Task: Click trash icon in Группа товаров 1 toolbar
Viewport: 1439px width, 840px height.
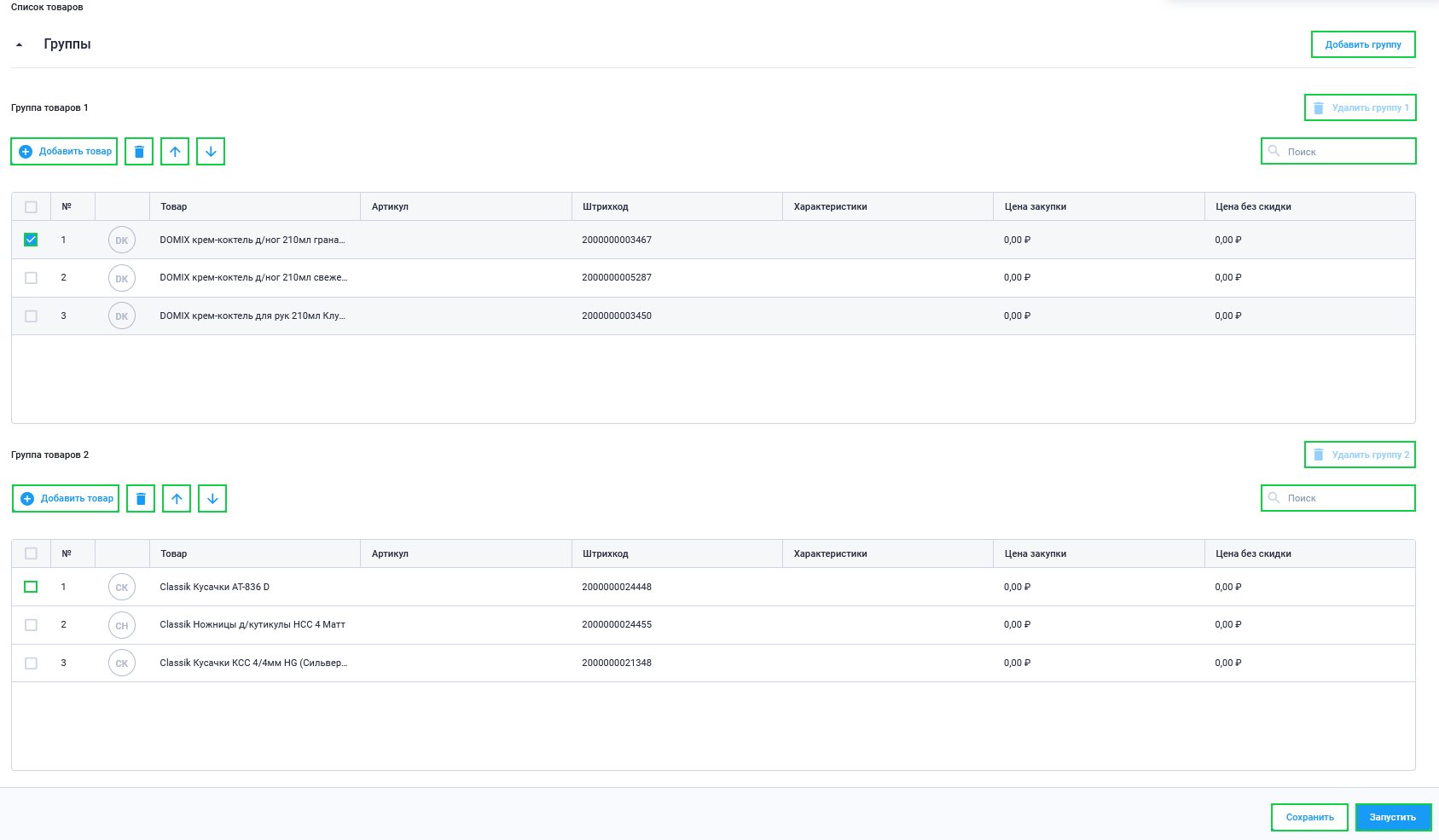Action: [139, 152]
